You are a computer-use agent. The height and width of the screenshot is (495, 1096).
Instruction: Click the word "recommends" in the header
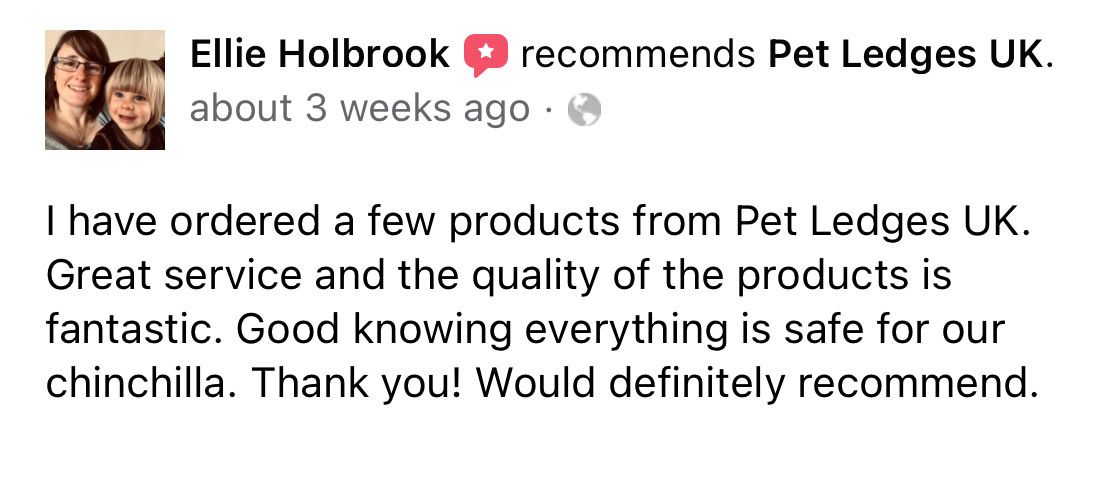click(x=637, y=55)
